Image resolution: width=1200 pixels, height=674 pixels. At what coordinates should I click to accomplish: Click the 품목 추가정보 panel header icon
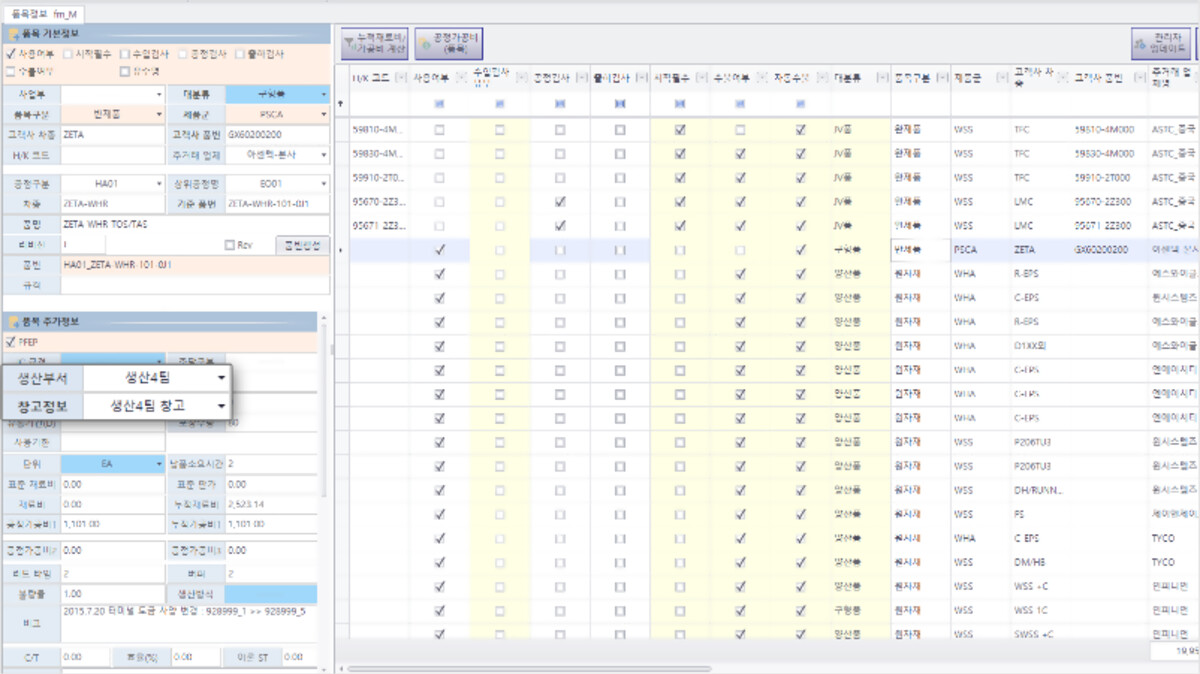[13, 321]
